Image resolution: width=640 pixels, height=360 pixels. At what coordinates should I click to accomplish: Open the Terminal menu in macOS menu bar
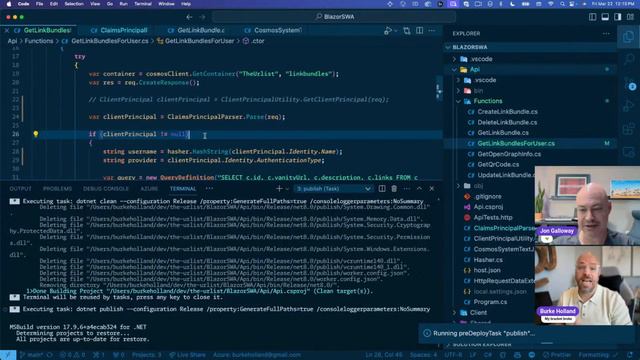143,4
